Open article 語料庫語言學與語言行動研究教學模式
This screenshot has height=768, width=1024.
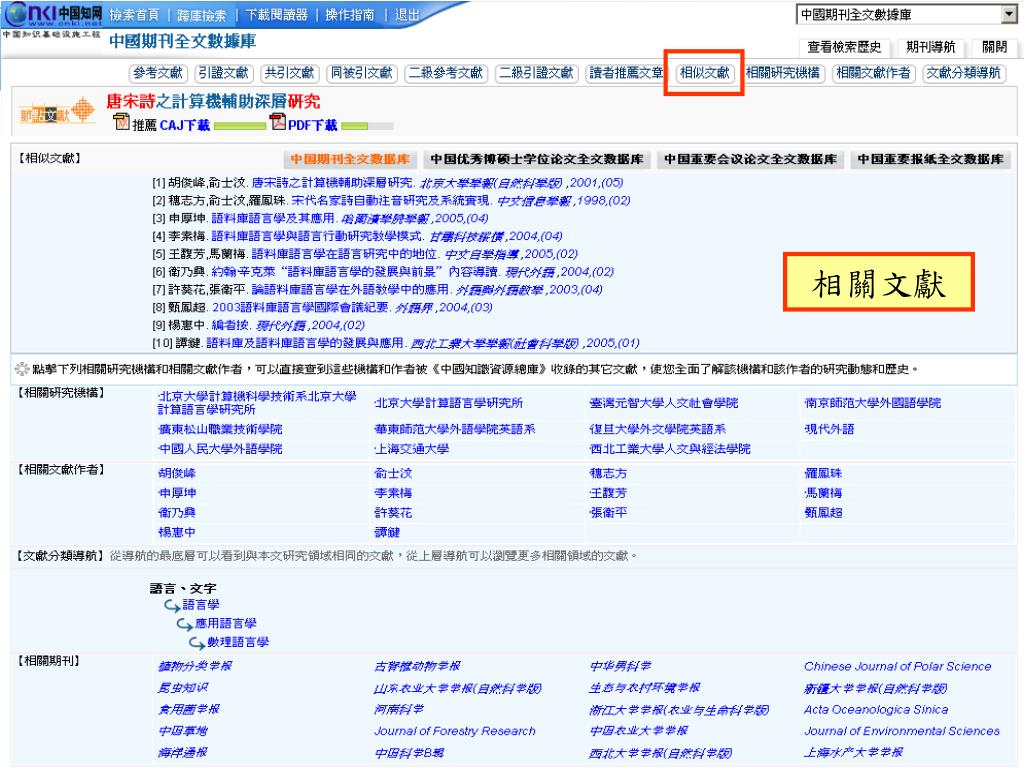(x=317, y=236)
